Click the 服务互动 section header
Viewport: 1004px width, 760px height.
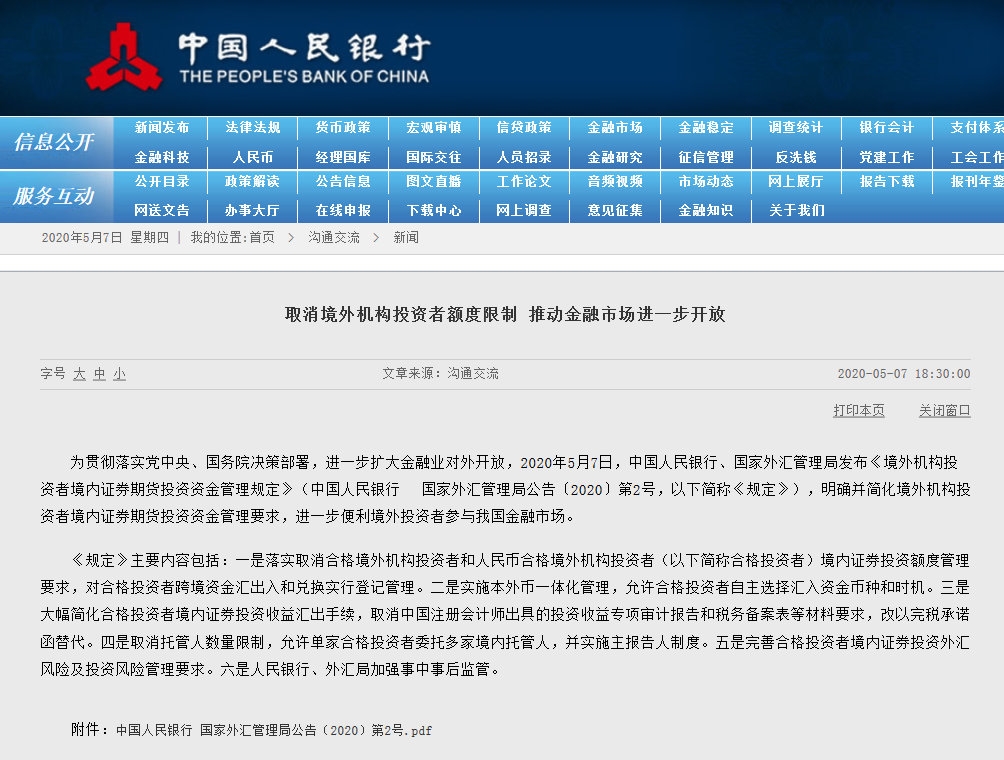[x=54, y=196]
